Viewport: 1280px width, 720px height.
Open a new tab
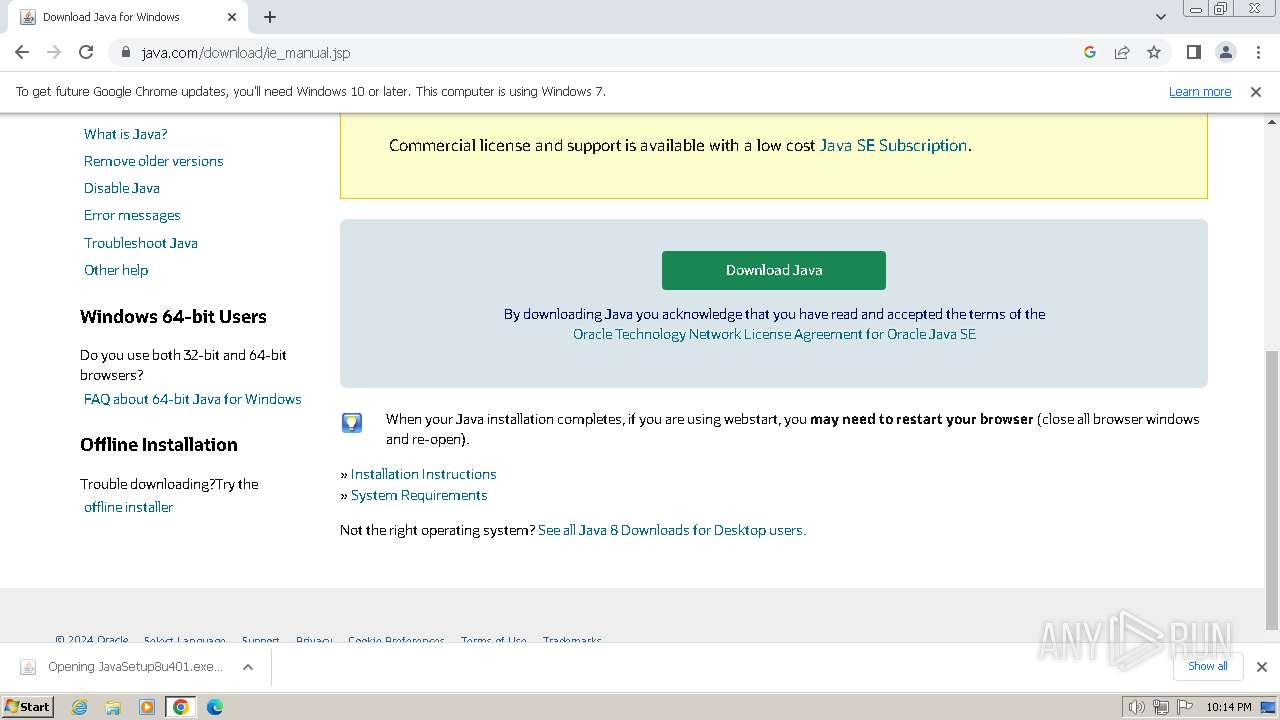point(270,17)
